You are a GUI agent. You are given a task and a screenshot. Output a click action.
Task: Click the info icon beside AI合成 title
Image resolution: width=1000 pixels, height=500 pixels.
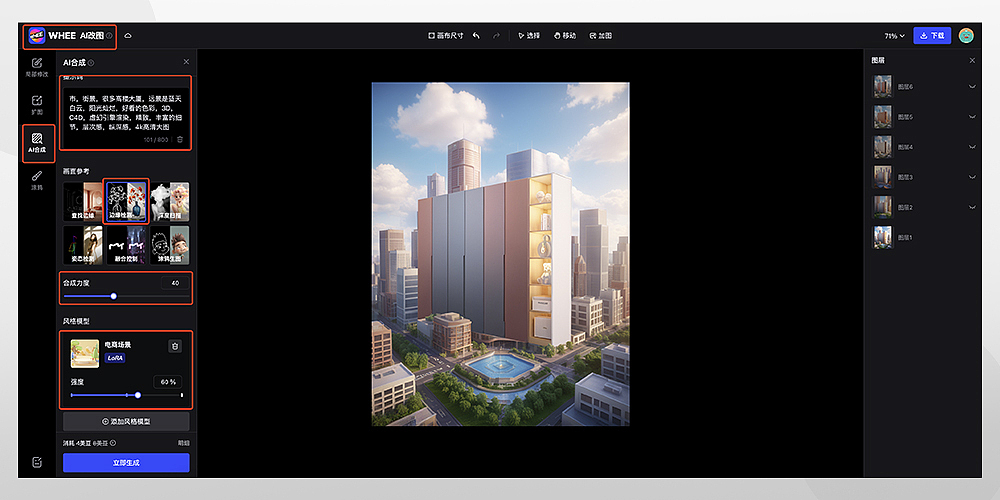[91, 62]
